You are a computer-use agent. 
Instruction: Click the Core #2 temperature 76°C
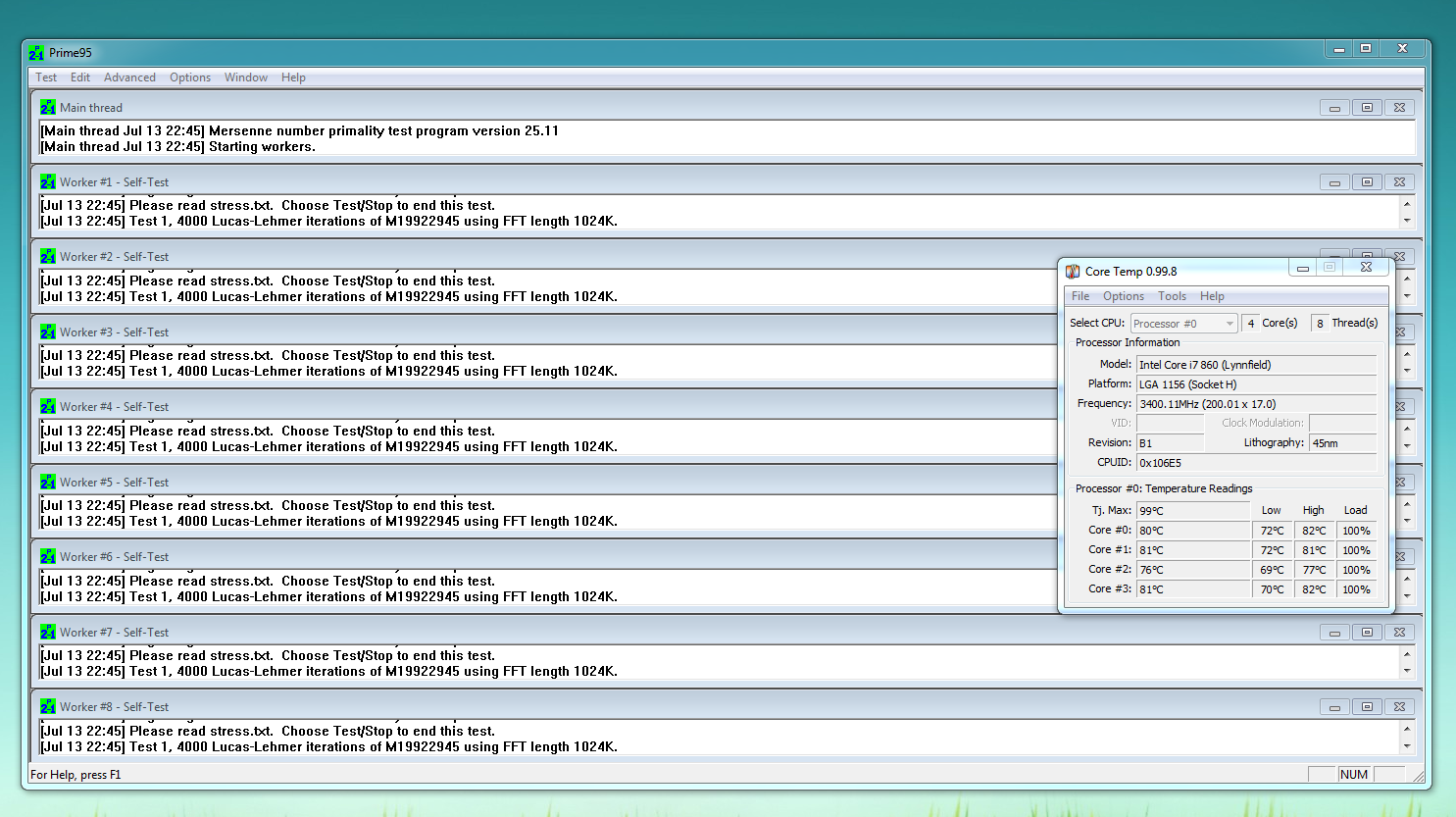pyautogui.click(x=1193, y=570)
